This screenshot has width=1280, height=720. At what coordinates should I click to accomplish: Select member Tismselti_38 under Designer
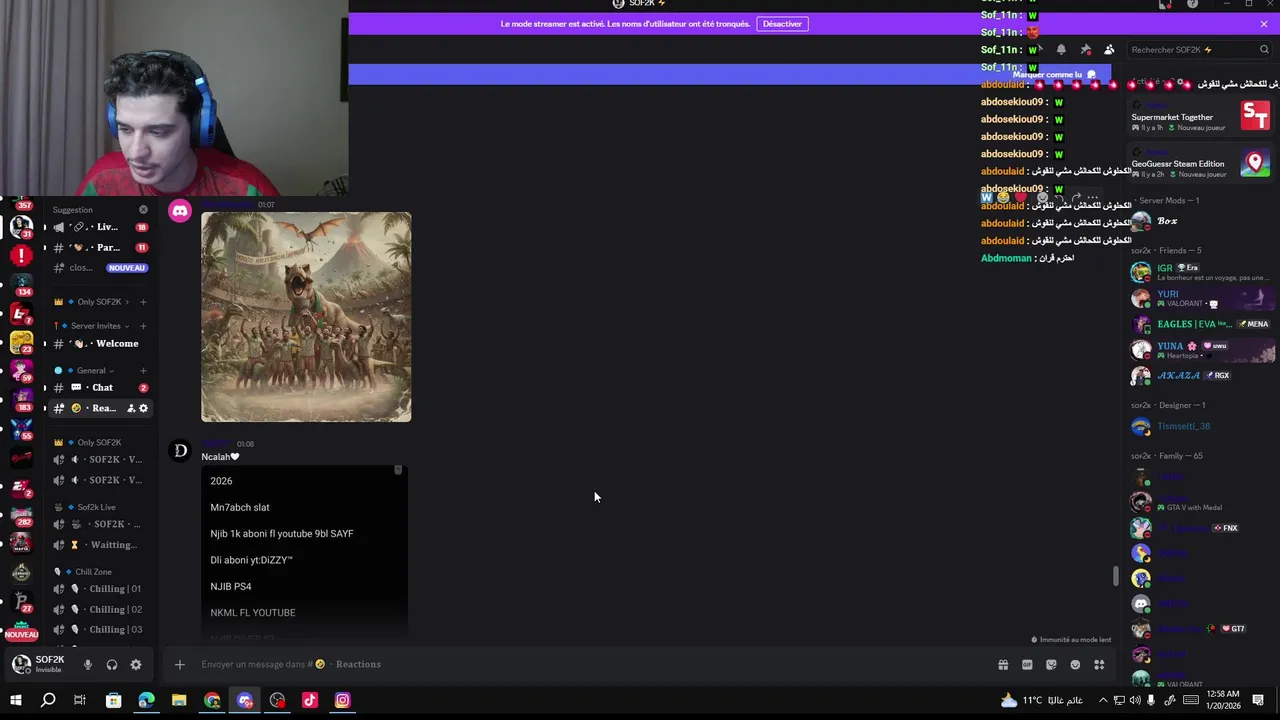(x=1199, y=426)
